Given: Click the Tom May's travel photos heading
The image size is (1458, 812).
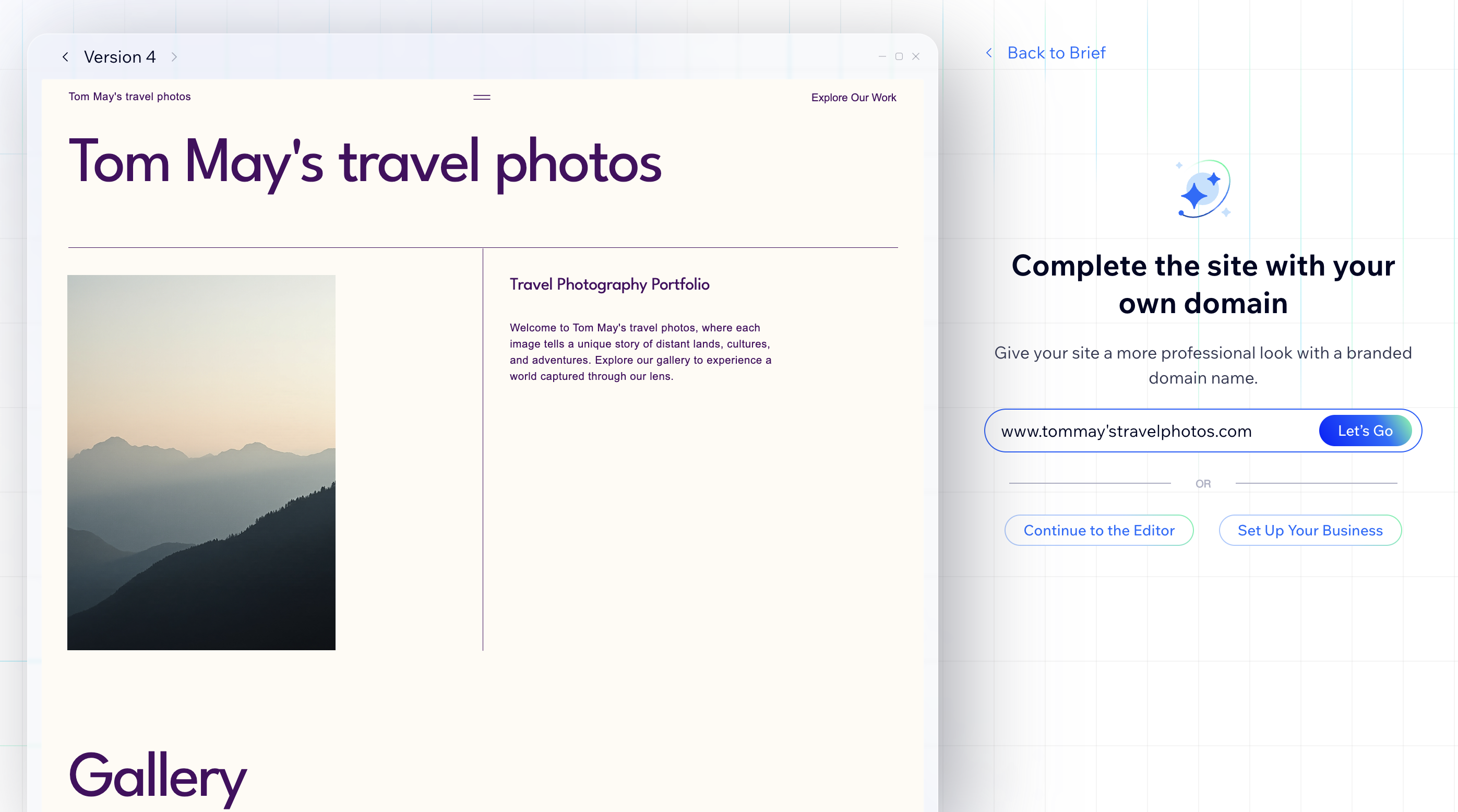Looking at the screenshot, I should [x=364, y=162].
